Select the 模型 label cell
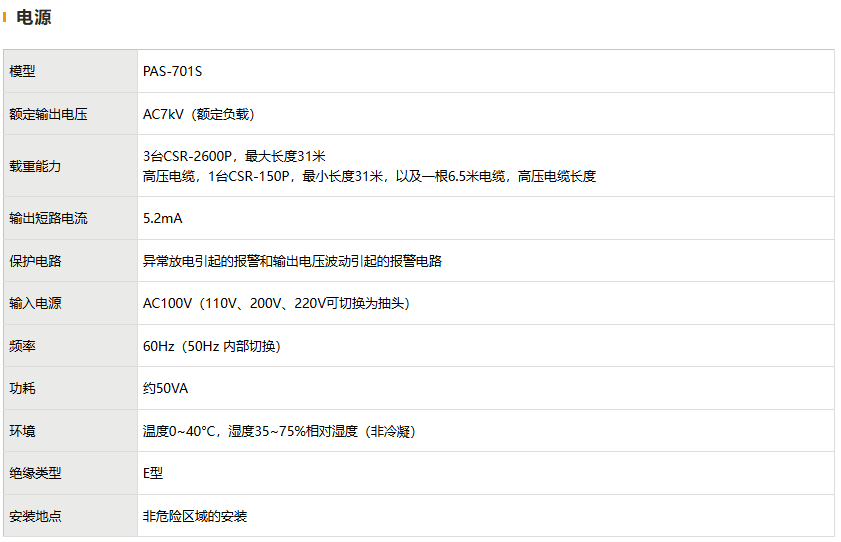Viewport: 841px width, 542px height. tap(71, 71)
